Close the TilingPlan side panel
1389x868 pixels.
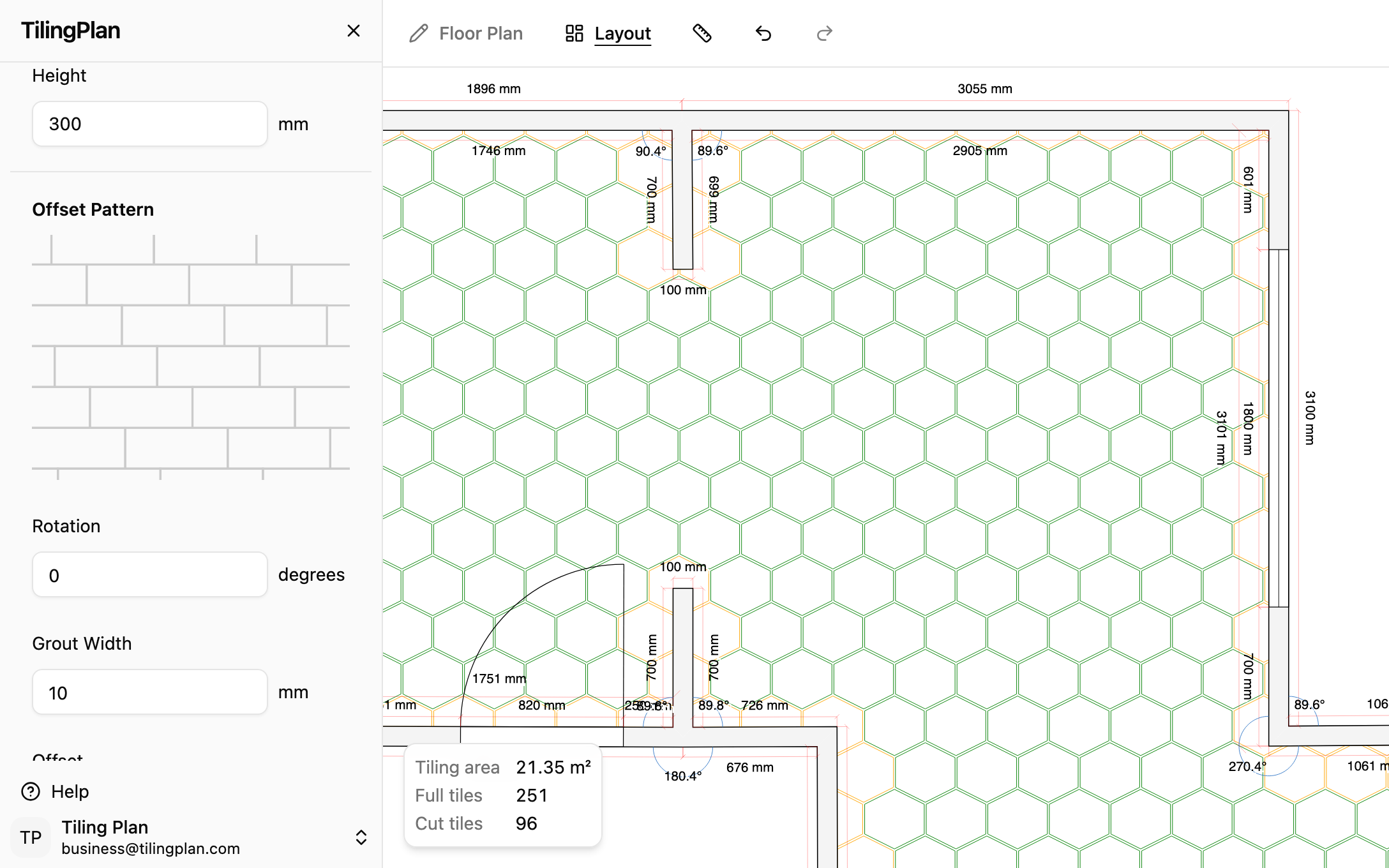click(x=354, y=31)
